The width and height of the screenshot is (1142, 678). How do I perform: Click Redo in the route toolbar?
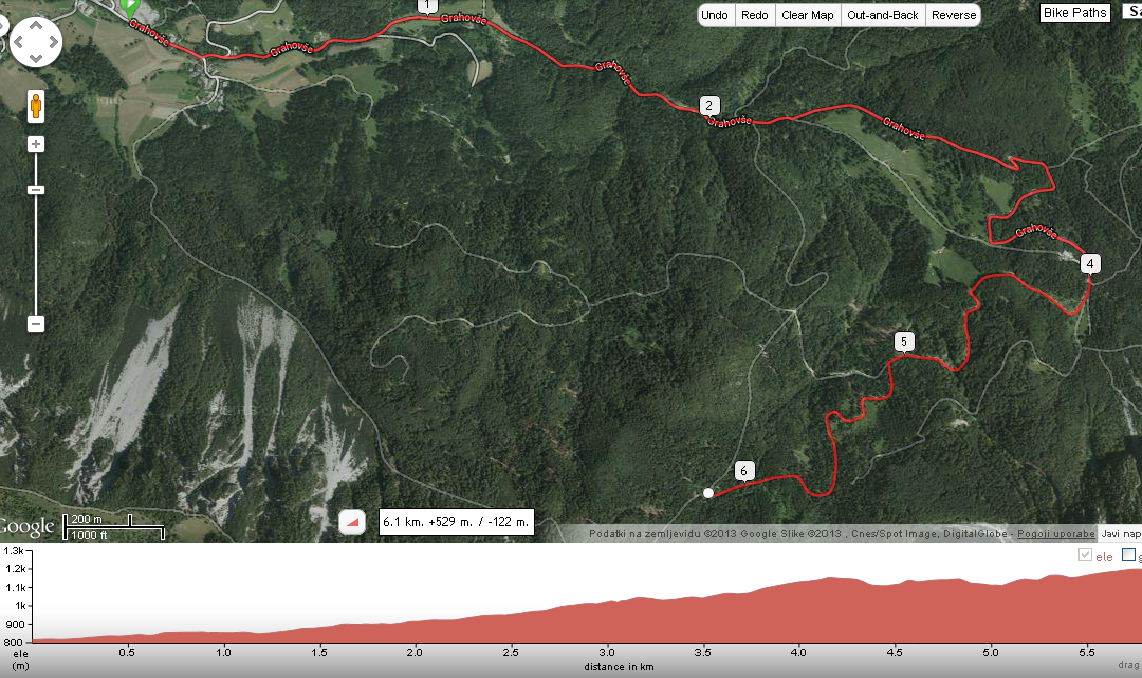pyautogui.click(x=755, y=15)
